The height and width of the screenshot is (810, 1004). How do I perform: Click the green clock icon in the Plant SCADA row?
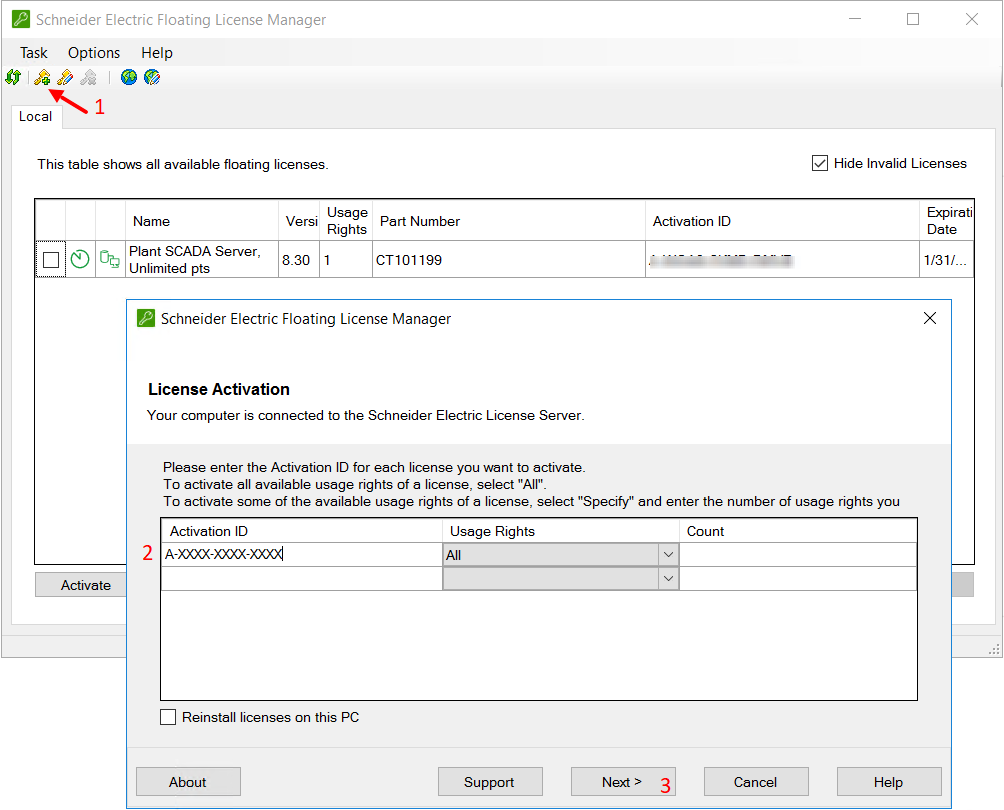(80, 259)
